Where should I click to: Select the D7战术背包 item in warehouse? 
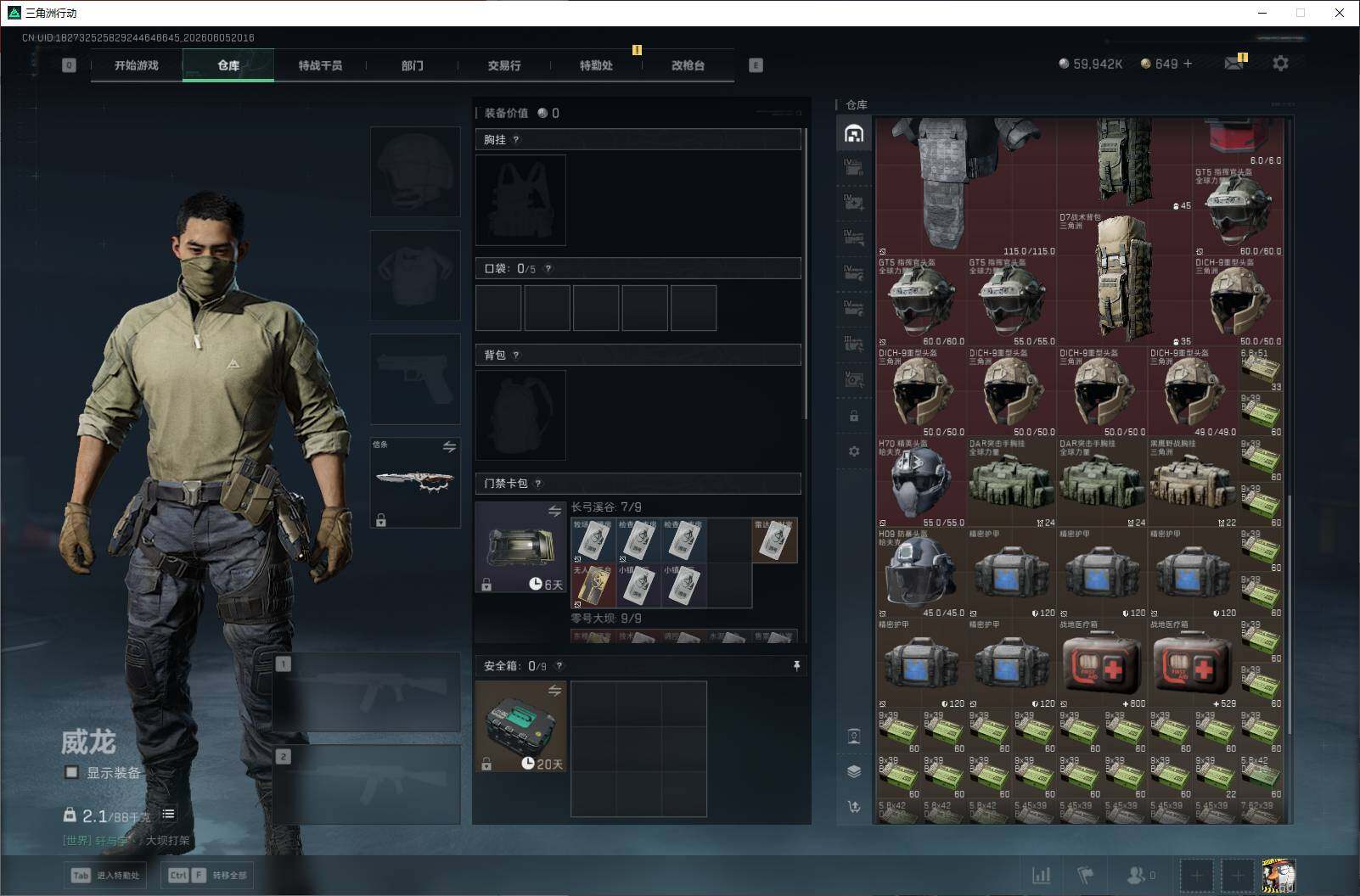(1125, 278)
